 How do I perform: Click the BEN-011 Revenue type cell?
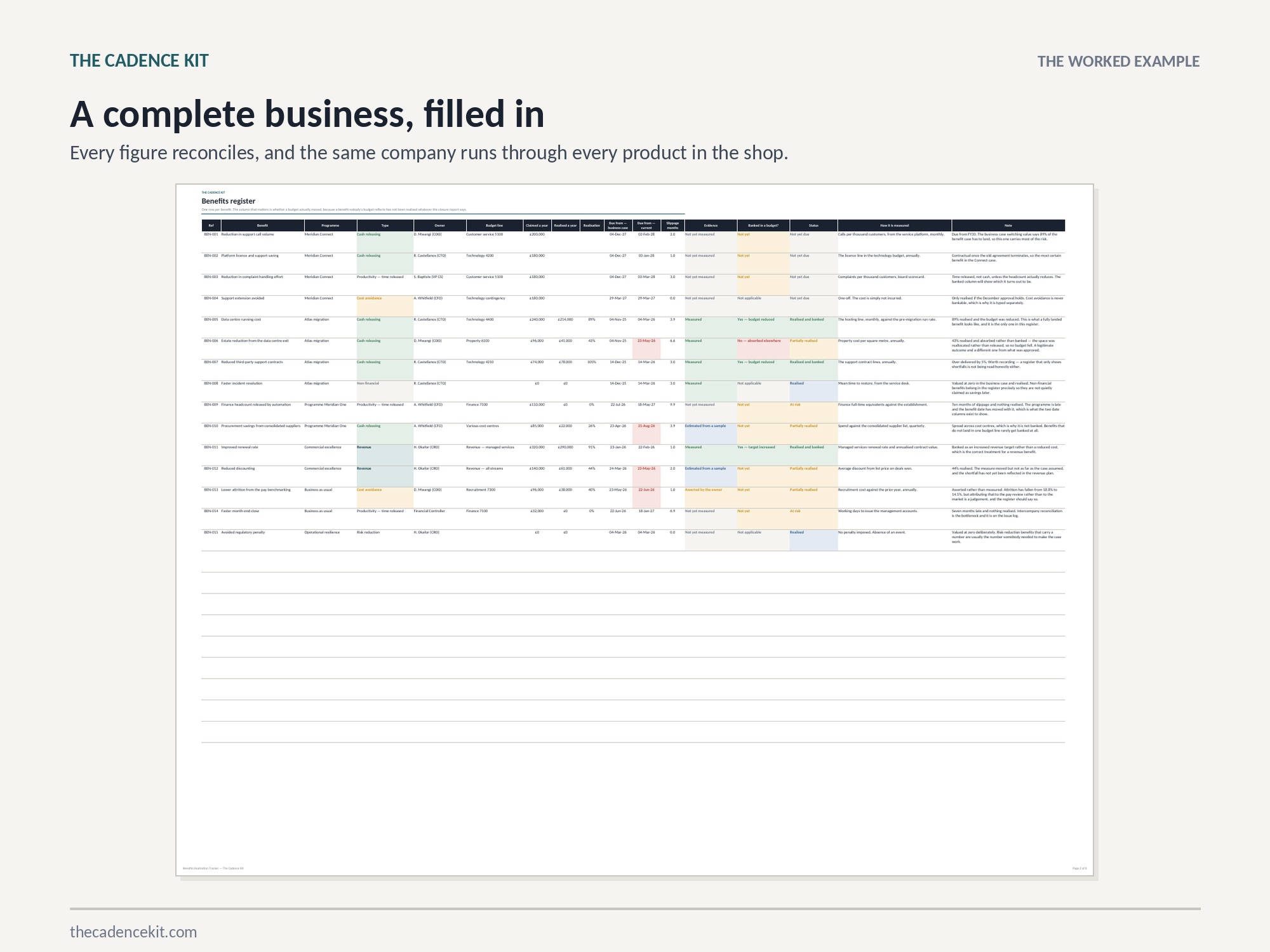click(385, 455)
